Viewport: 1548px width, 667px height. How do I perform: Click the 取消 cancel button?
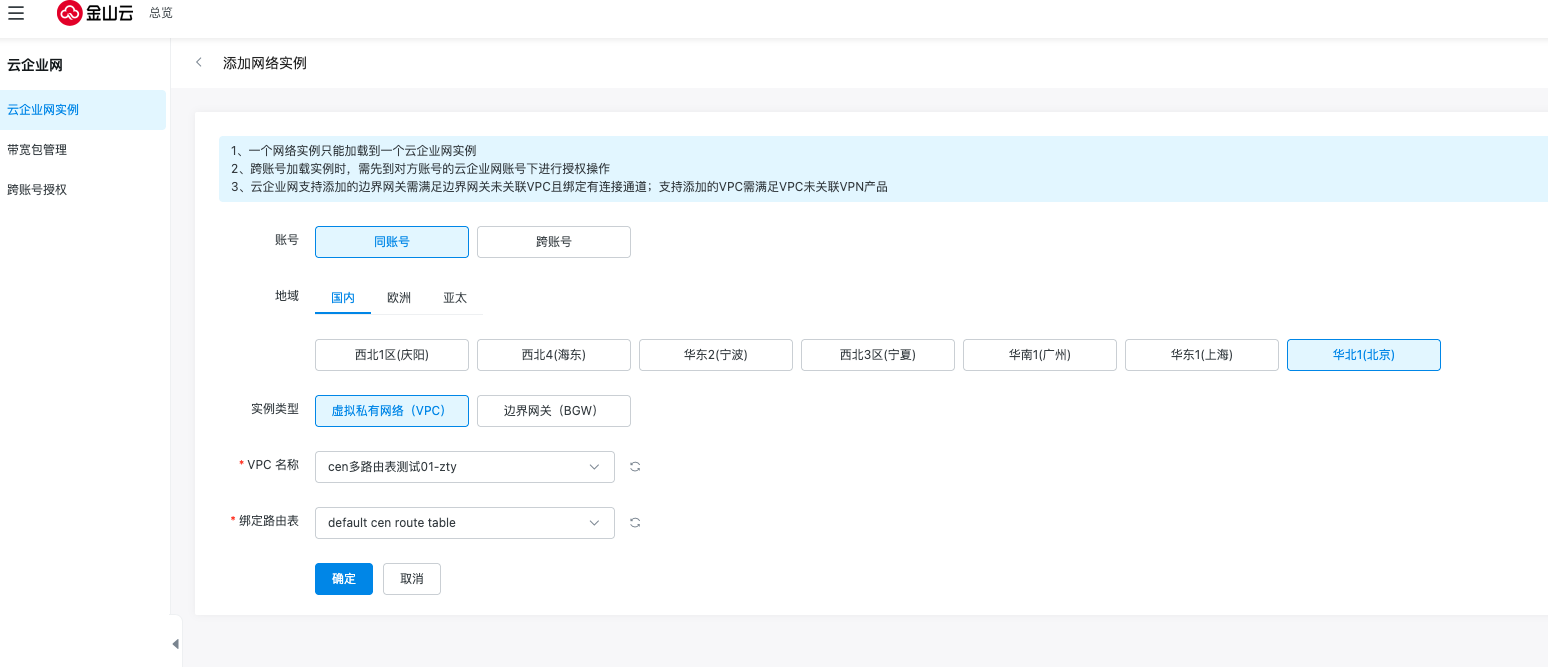tap(411, 579)
